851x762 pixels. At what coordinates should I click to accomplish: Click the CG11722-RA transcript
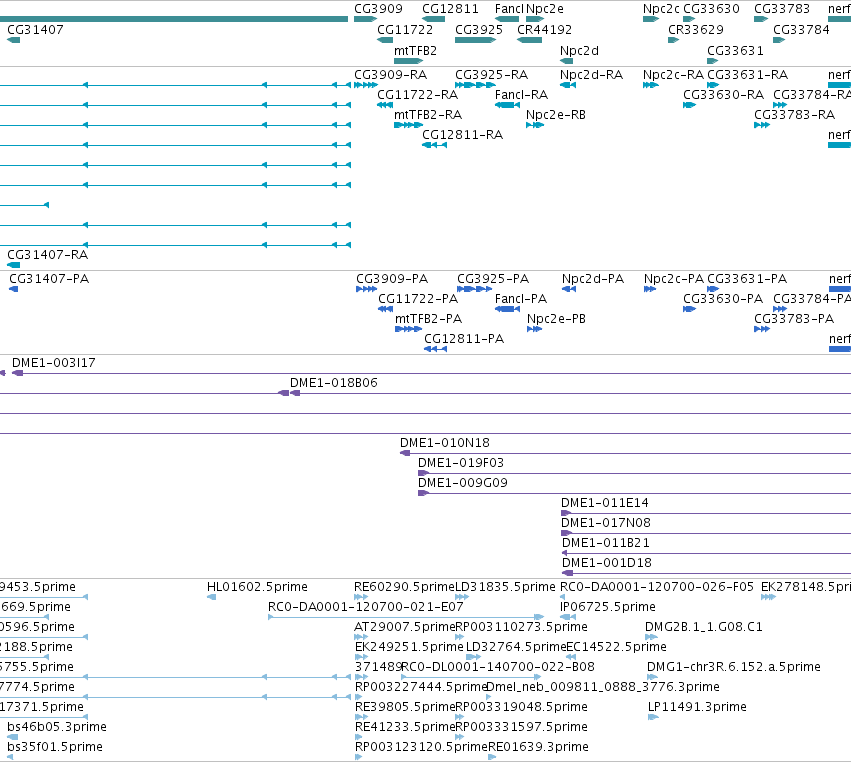coord(385,105)
